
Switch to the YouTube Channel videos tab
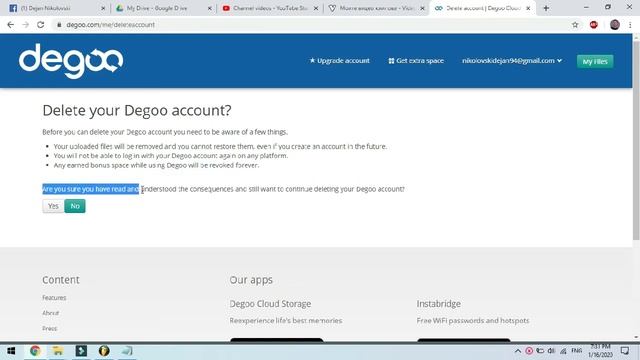269,8
